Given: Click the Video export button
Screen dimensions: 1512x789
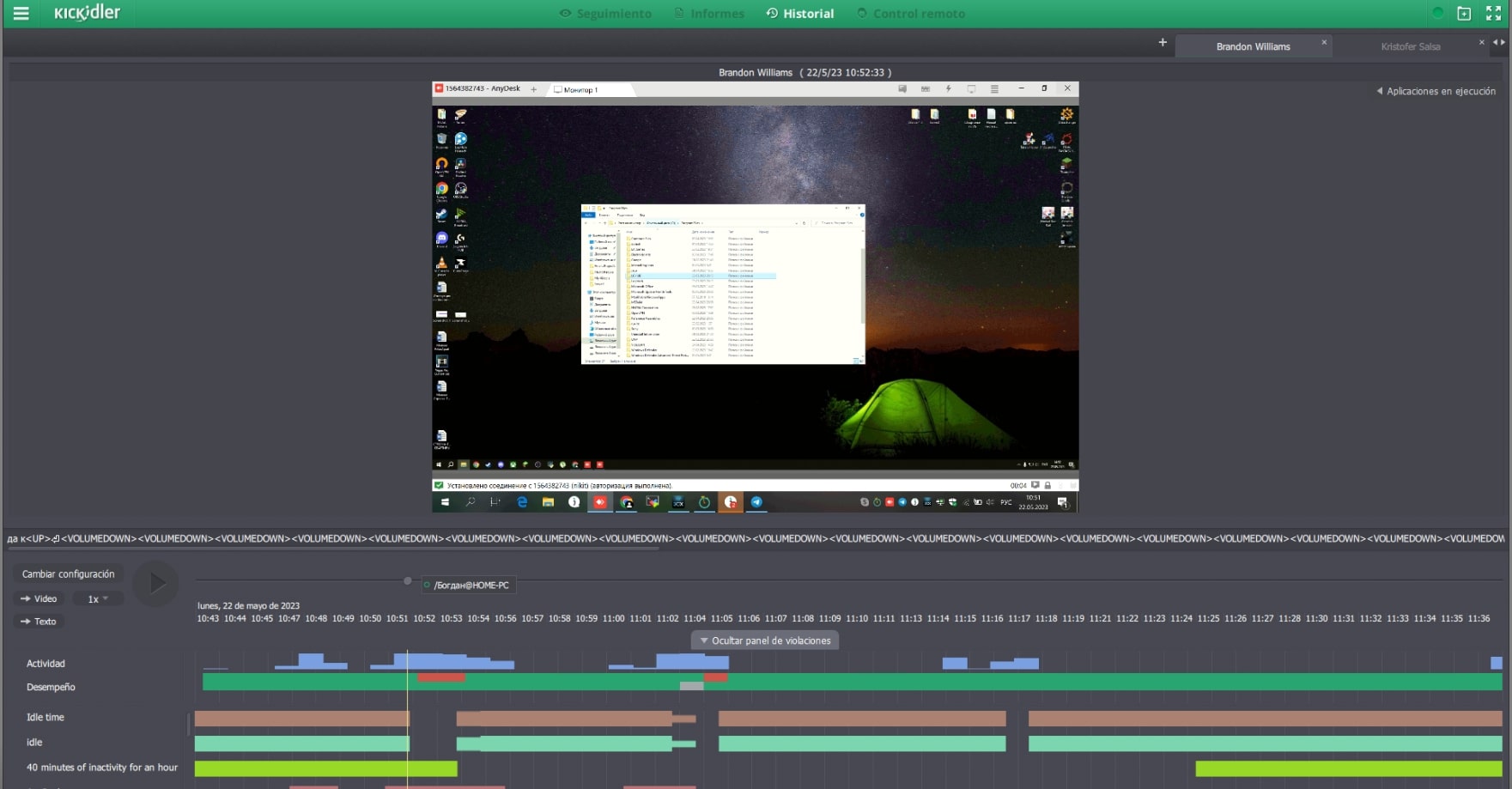Looking at the screenshot, I should 39,598.
